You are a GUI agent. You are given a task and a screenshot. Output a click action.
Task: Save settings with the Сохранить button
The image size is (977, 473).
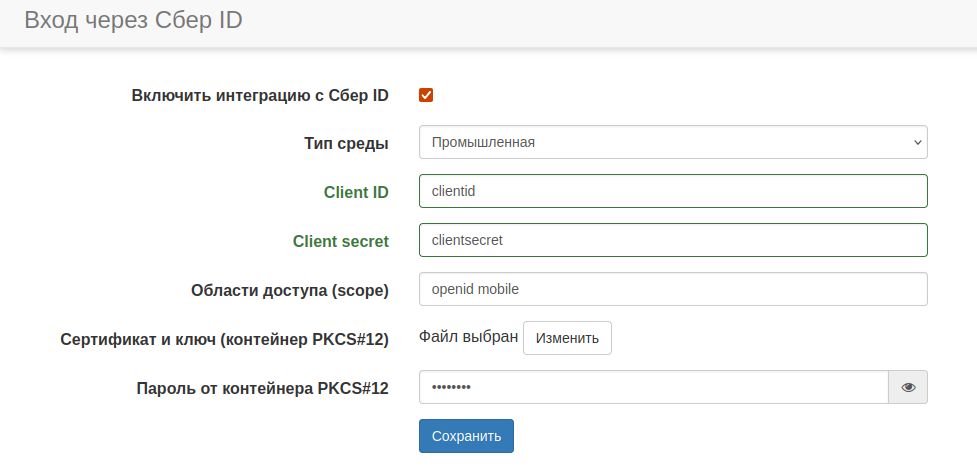466,436
